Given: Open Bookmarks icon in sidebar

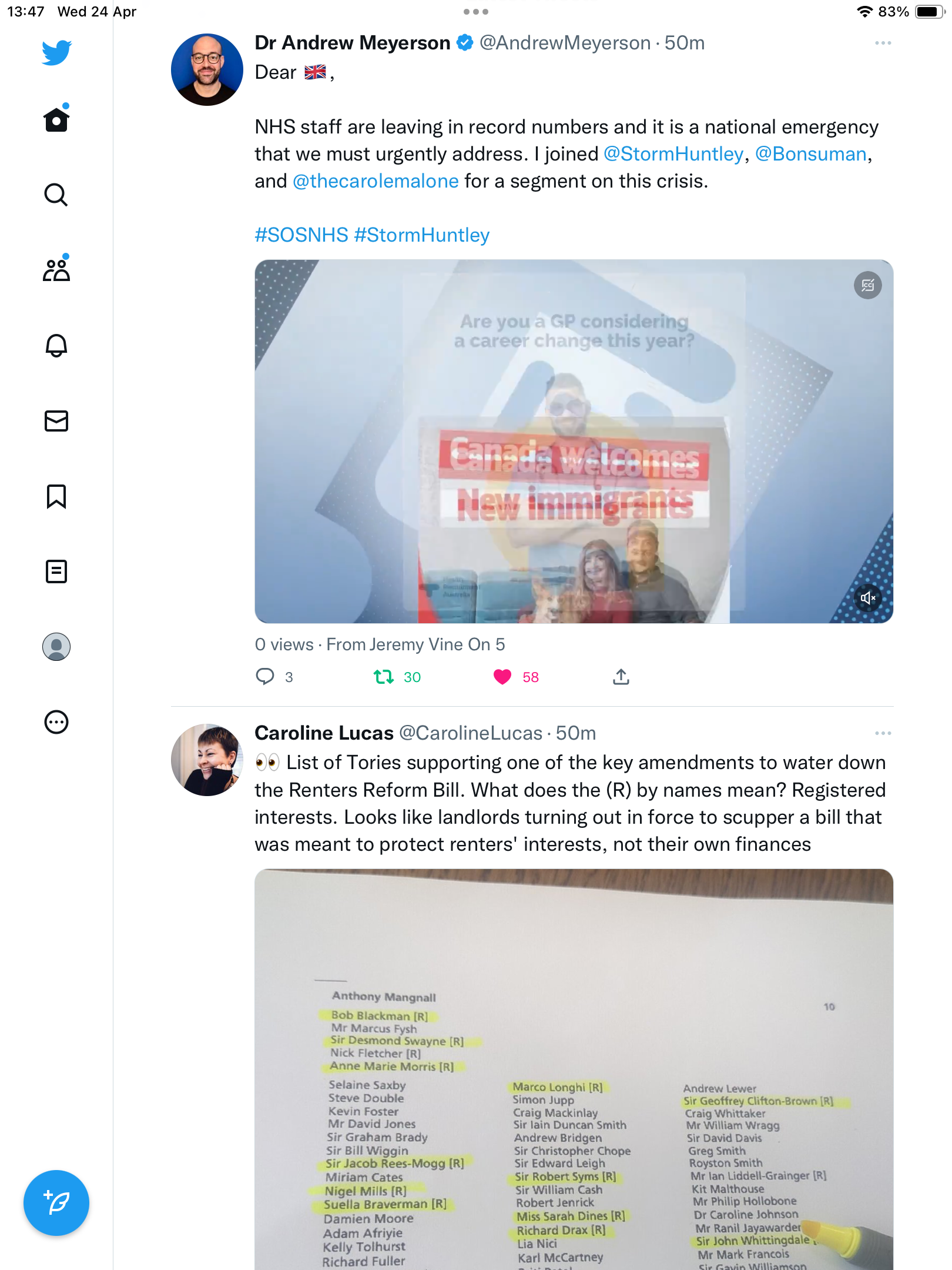Looking at the screenshot, I should (x=56, y=496).
